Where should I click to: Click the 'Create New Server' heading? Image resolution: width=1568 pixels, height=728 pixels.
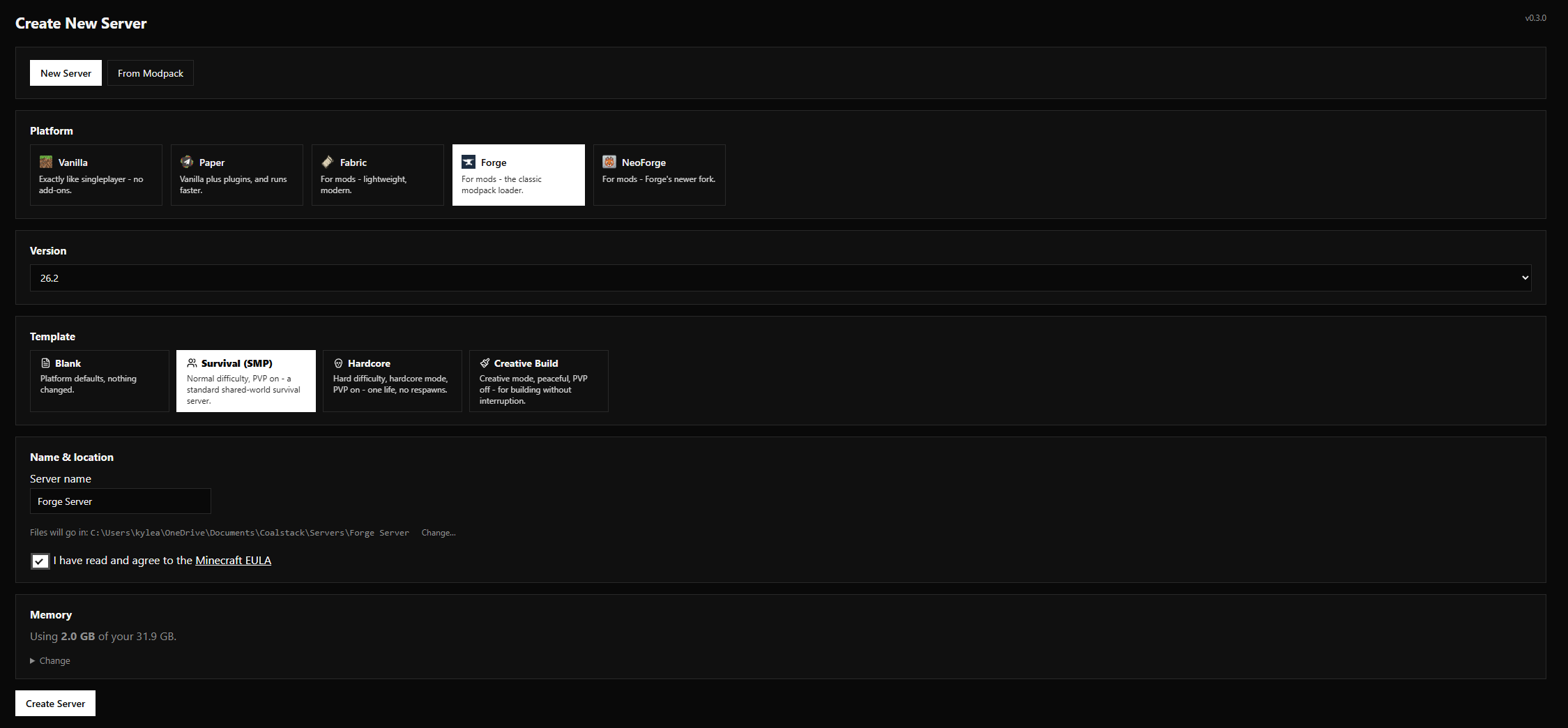[81, 23]
